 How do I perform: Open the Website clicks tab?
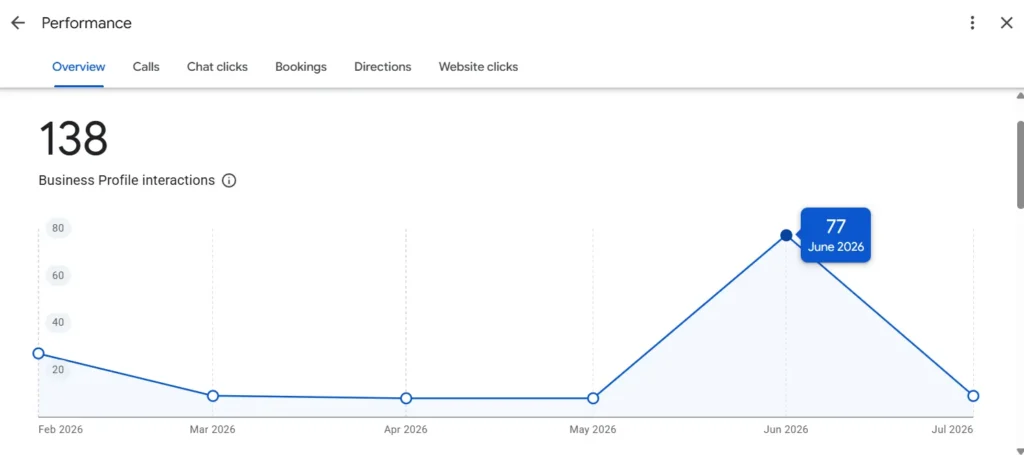point(478,67)
